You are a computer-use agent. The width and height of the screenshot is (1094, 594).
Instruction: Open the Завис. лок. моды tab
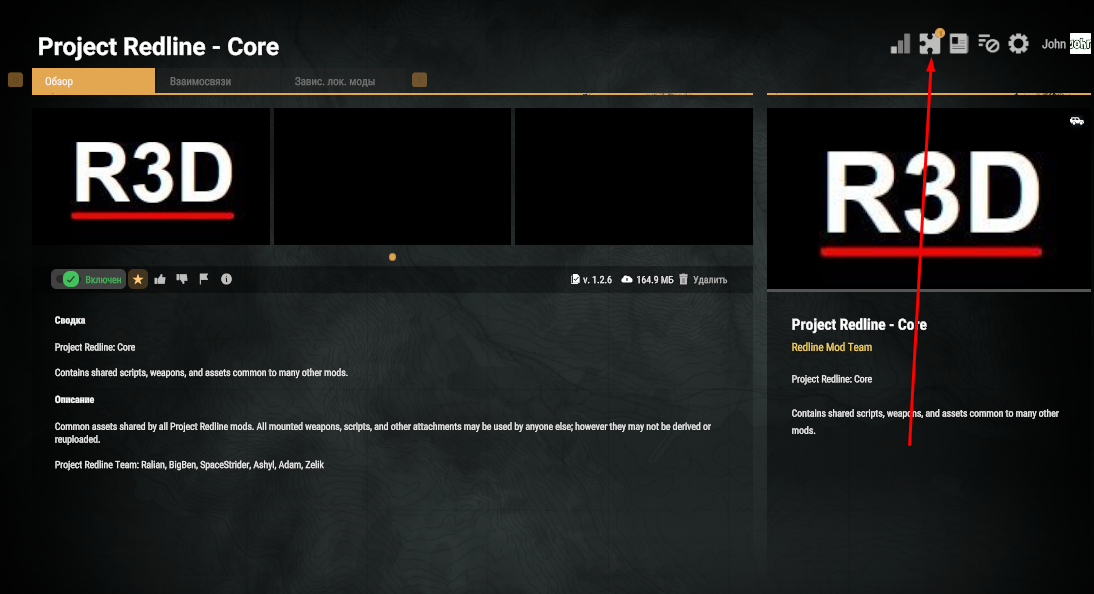[x=334, y=81]
